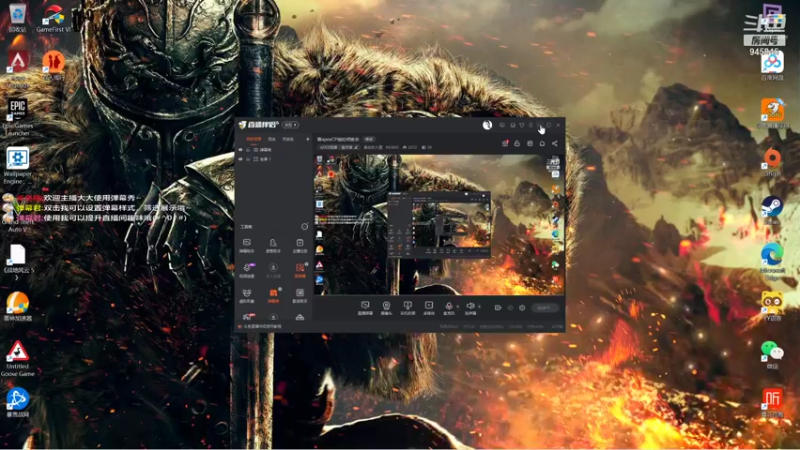Open the first toolbox tool in top row
The width and height of the screenshot is (800, 450).
tap(247, 246)
